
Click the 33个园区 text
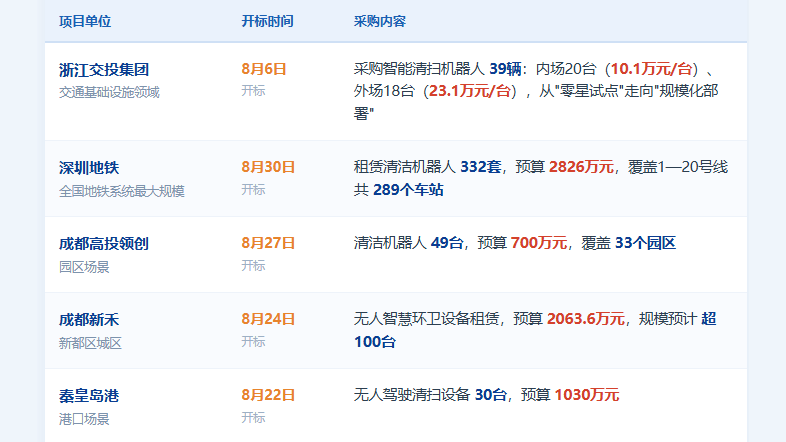coord(645,243)
